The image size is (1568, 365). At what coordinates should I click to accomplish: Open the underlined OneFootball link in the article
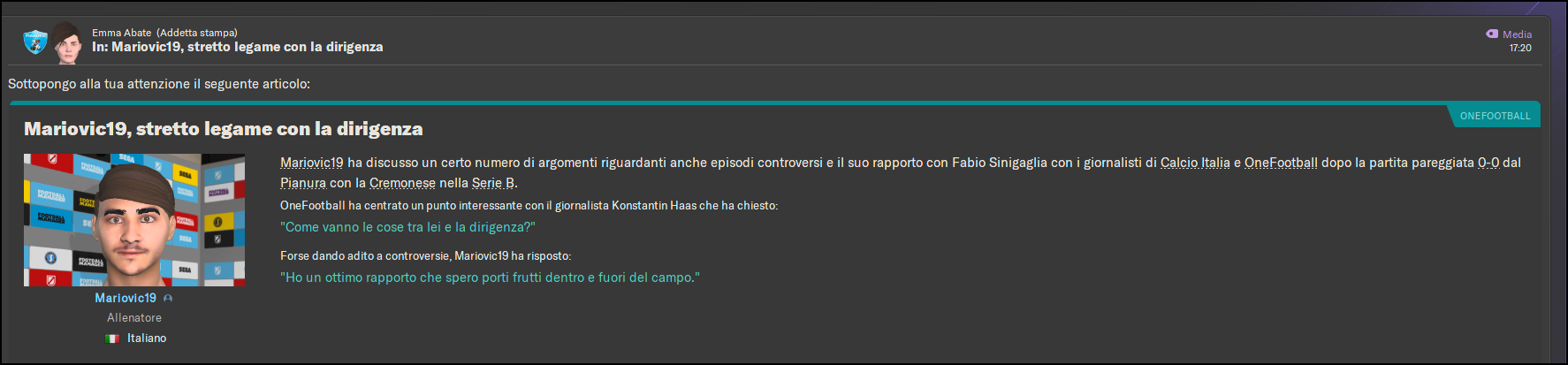coord(1281,163)
